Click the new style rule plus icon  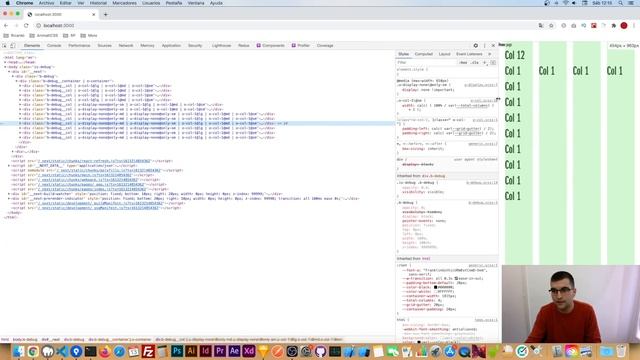[x=485, y=62]
